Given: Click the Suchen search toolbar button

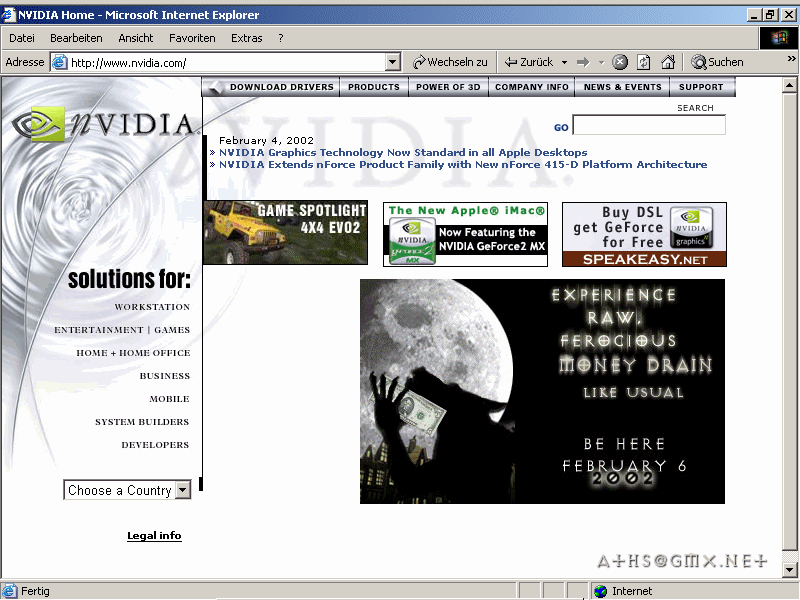Looking at the screenshot, I should click(717, 62).
